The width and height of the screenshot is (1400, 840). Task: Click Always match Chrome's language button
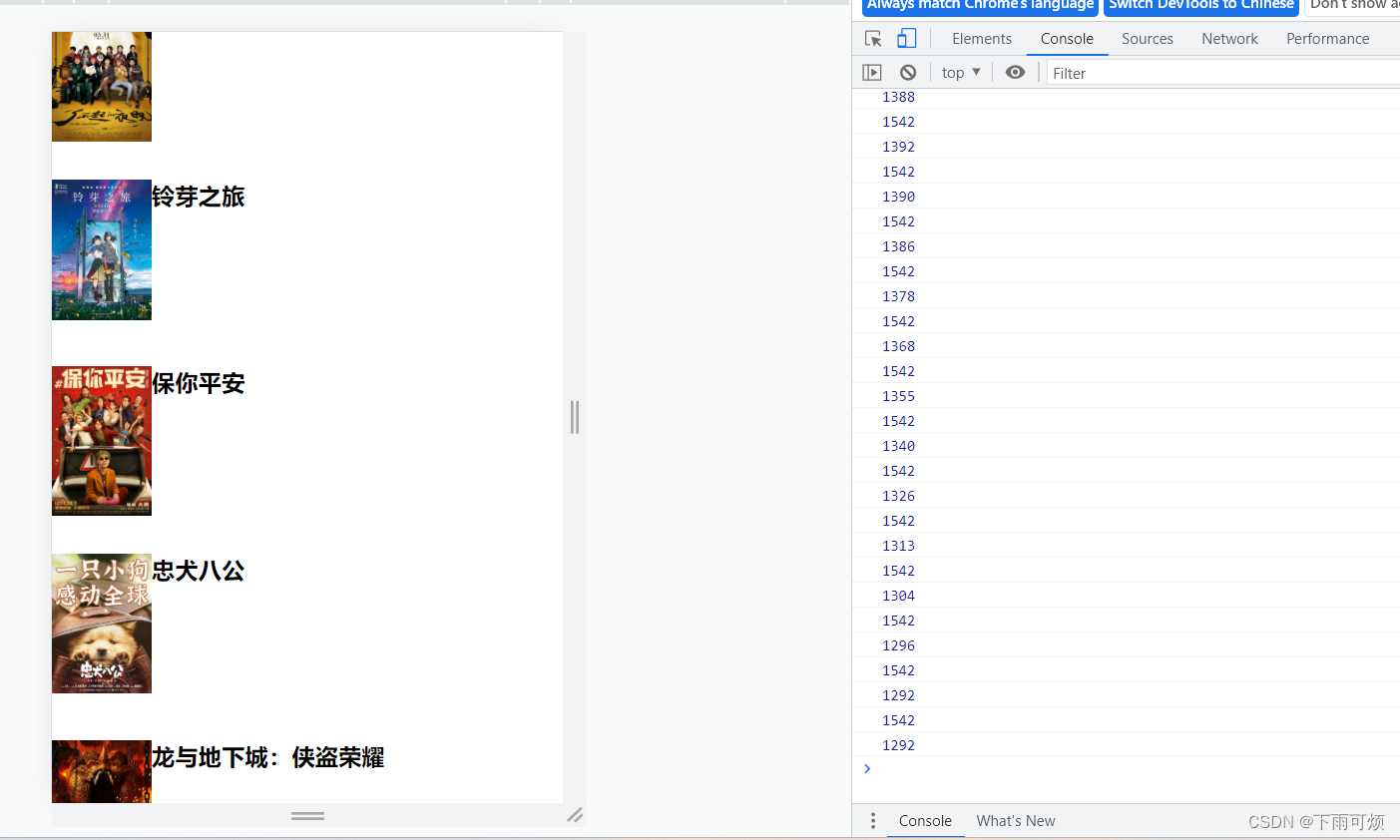tap(980, 5)
